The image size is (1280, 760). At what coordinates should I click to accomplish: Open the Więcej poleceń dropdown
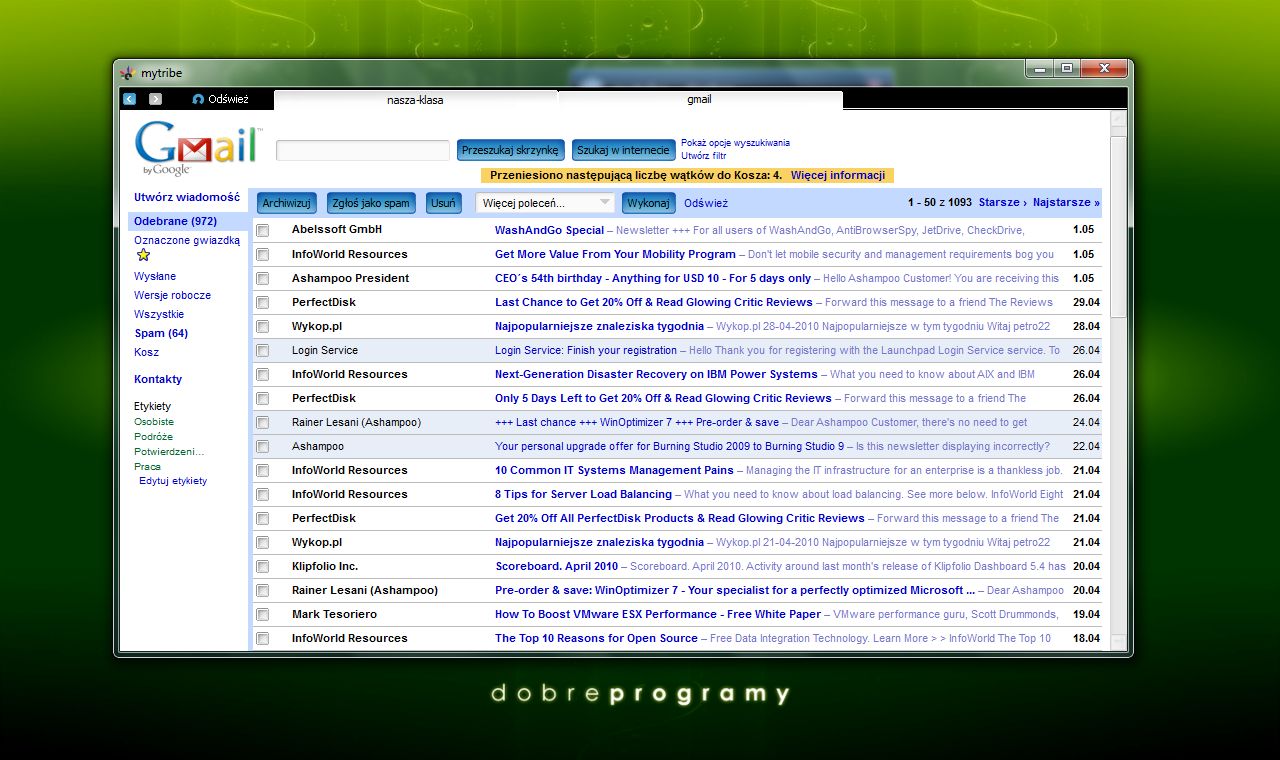(545, 203)
